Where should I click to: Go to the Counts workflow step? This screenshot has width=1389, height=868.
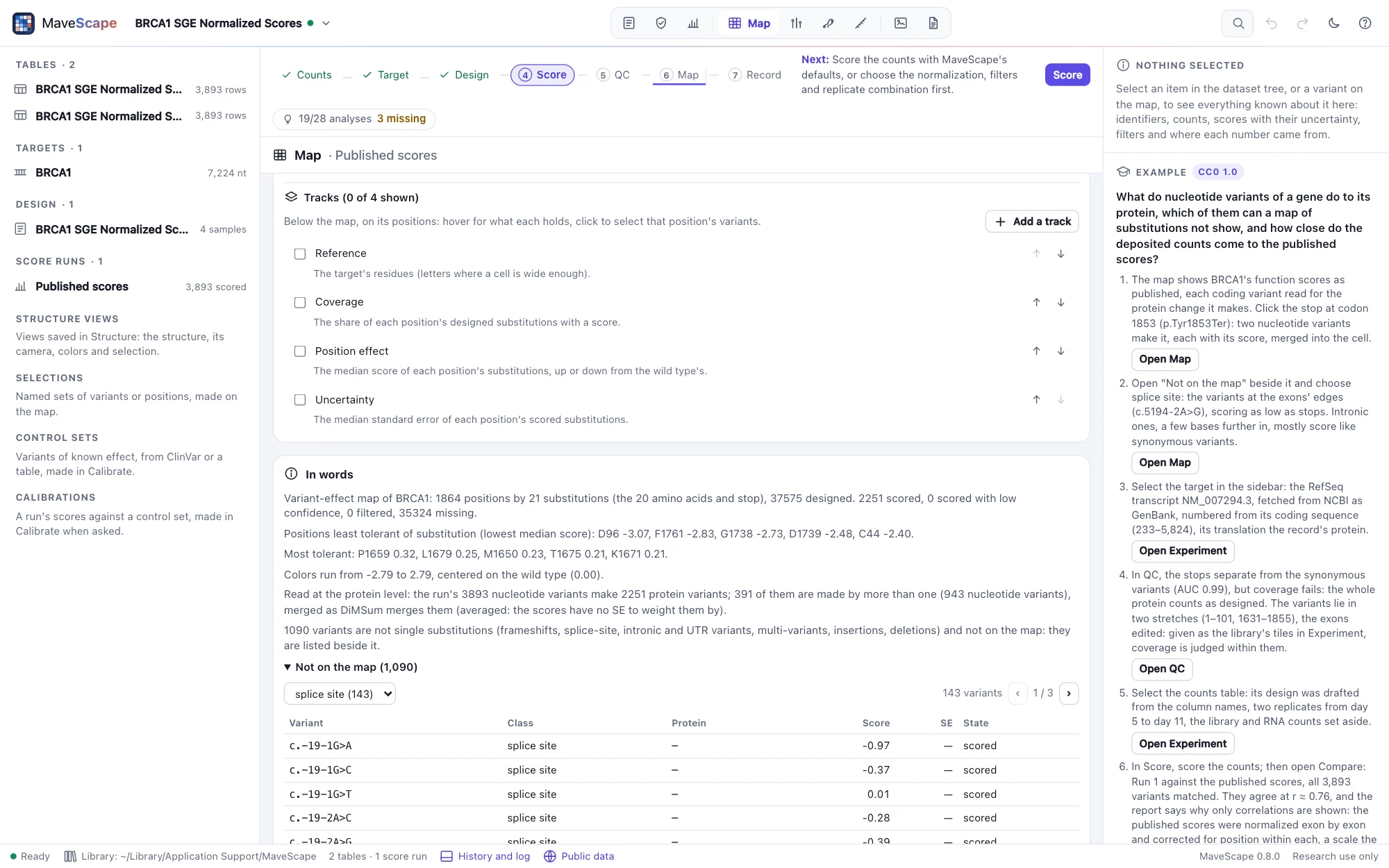point(306,75)
